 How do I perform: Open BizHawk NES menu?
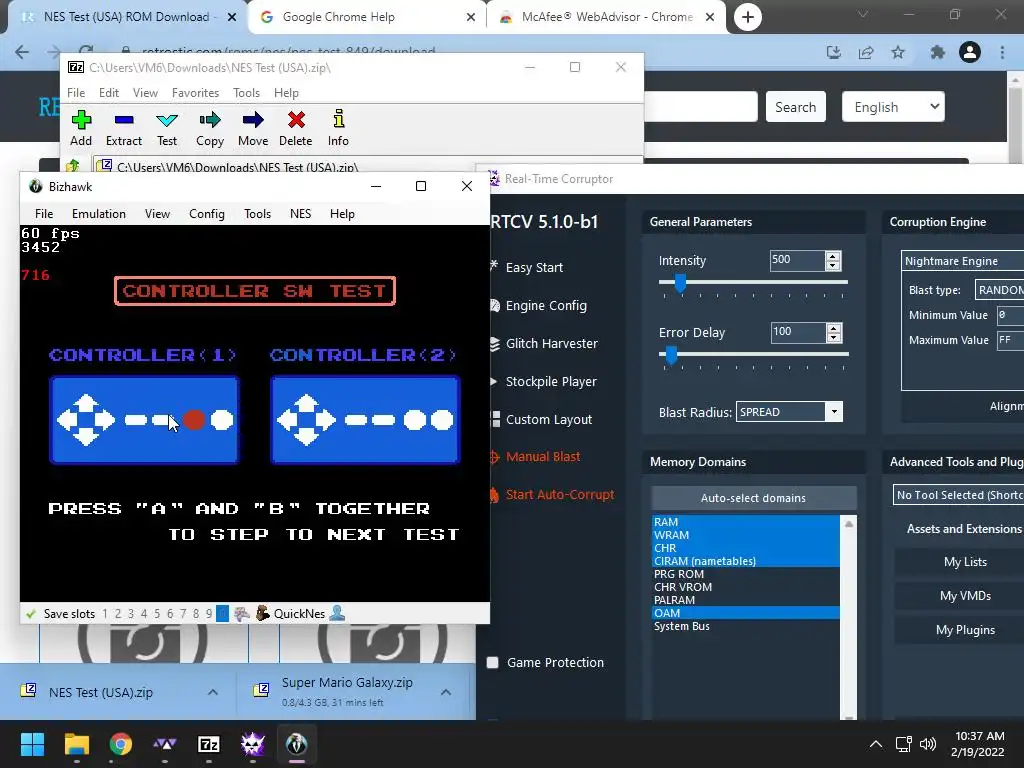300,214
